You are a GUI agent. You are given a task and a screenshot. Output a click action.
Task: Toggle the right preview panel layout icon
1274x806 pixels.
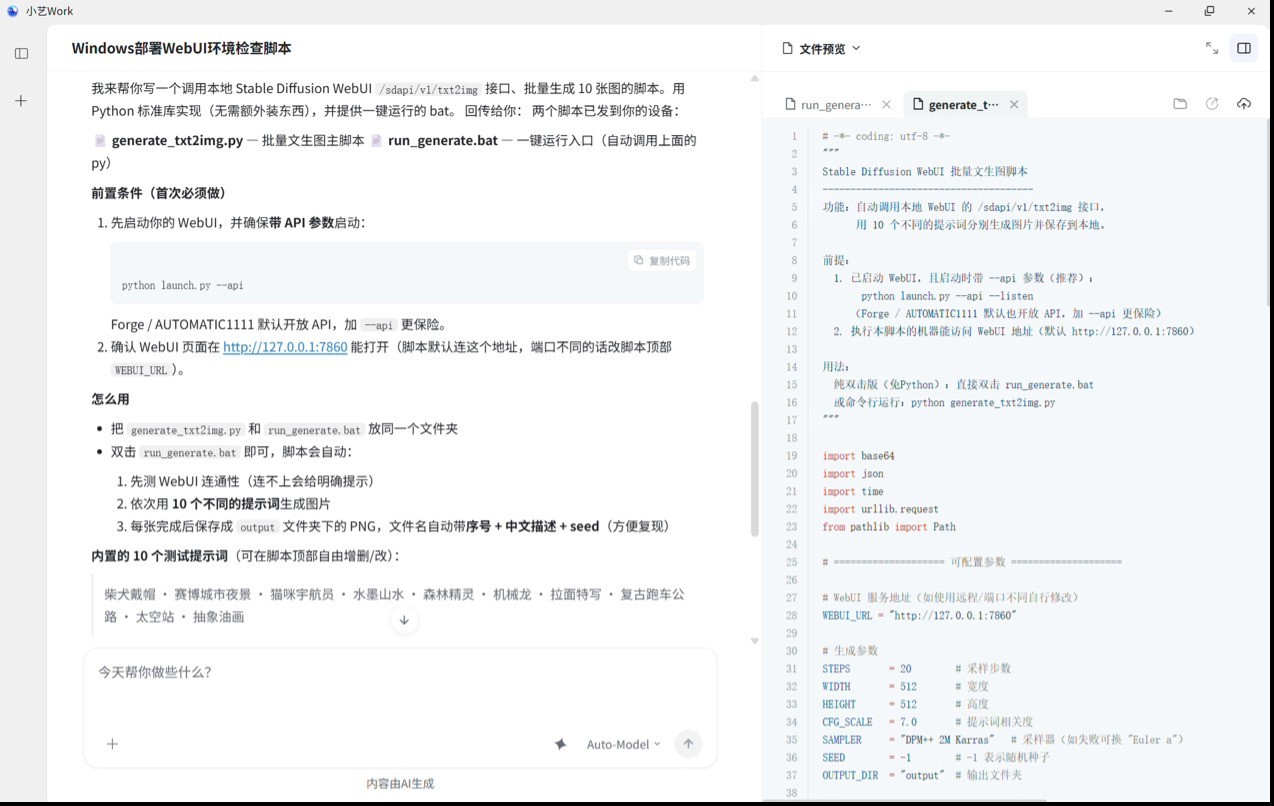click(x=1244, y=48)
